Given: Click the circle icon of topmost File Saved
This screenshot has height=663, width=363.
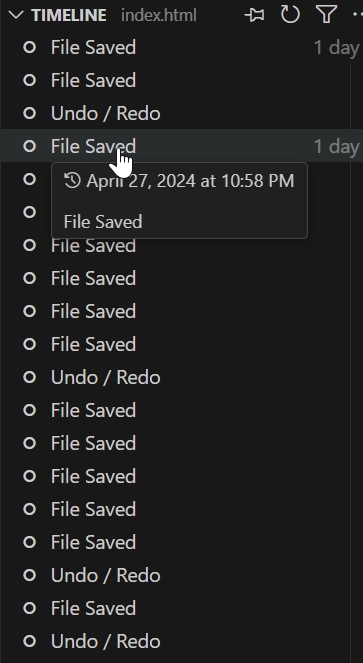Looking at the screenshot, I should point(29,47).
